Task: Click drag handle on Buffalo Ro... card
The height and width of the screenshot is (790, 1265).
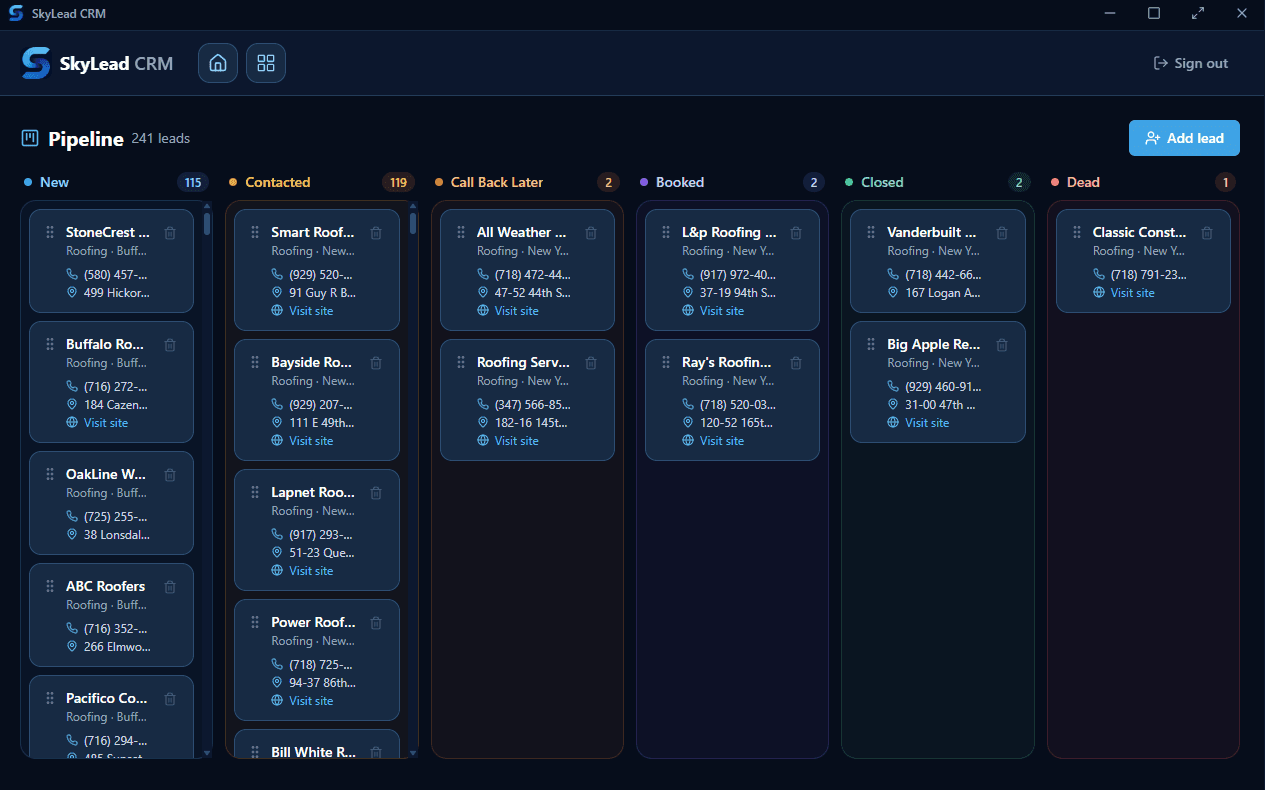Action: pos(50,344)
